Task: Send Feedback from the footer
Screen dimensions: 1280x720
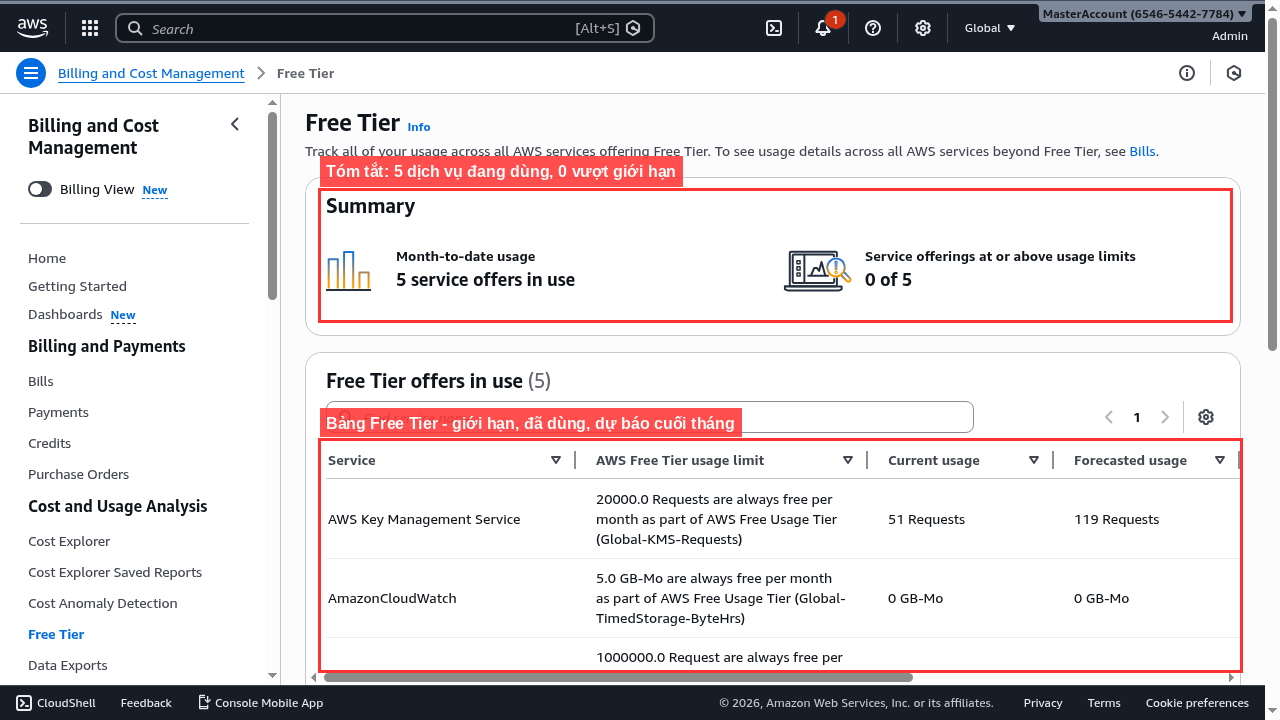Action: pos(146,702)
